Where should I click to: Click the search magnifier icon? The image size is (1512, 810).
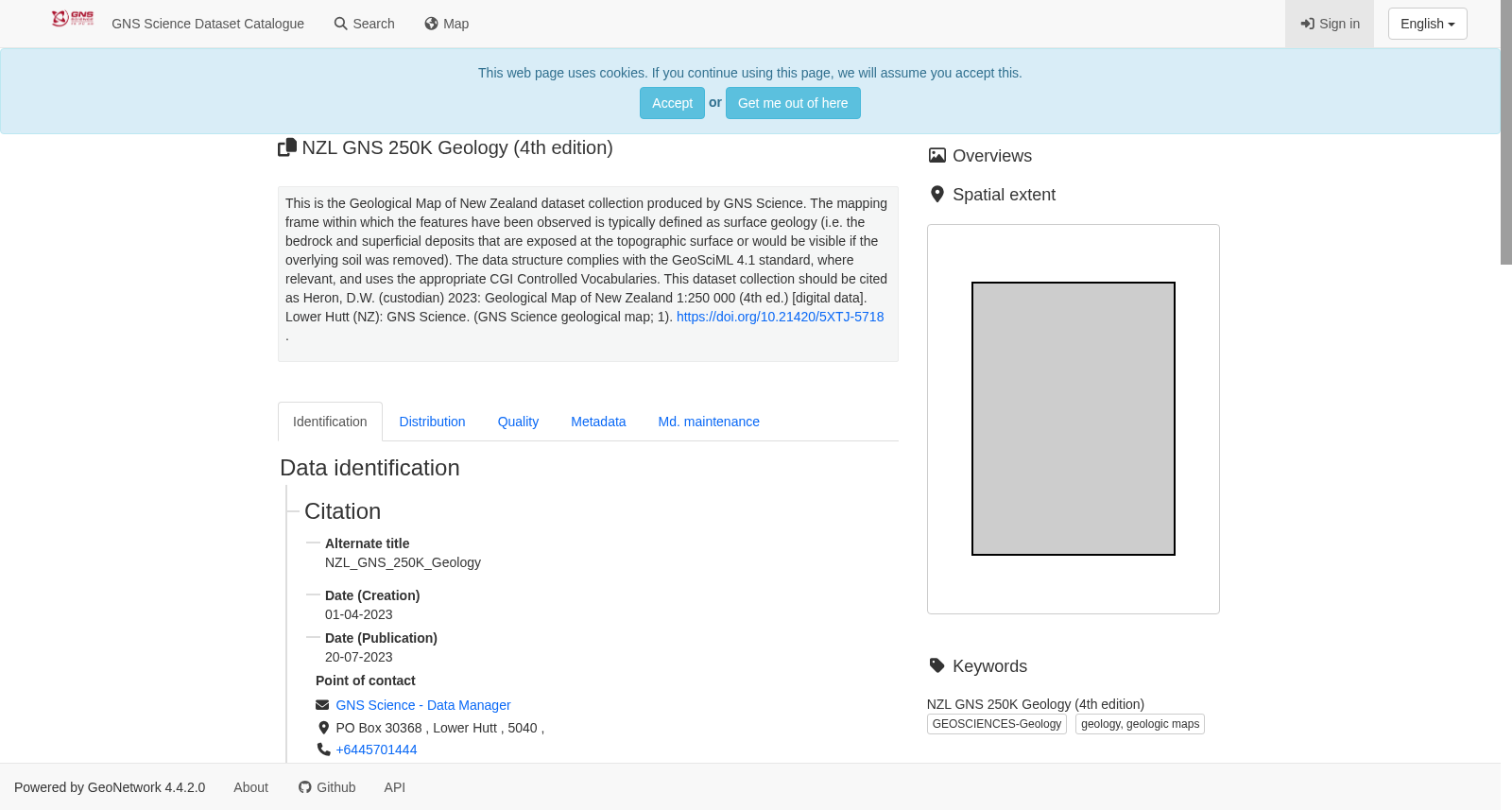coord(340,24)
